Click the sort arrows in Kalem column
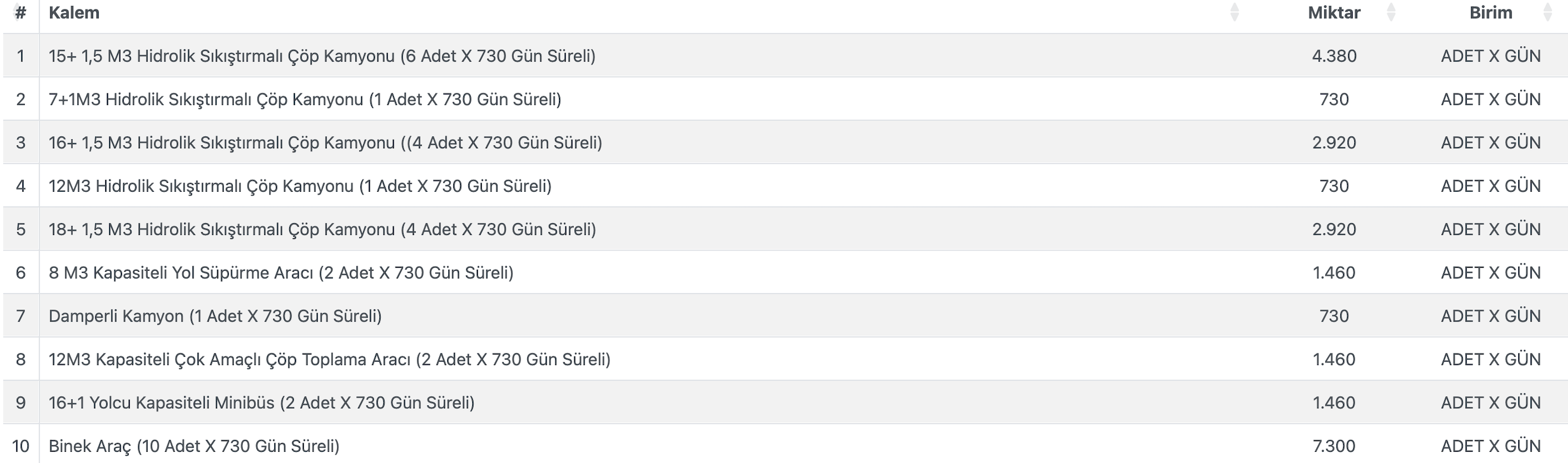The height and width of the screenshot is (463, 1568). [1234, 13]
